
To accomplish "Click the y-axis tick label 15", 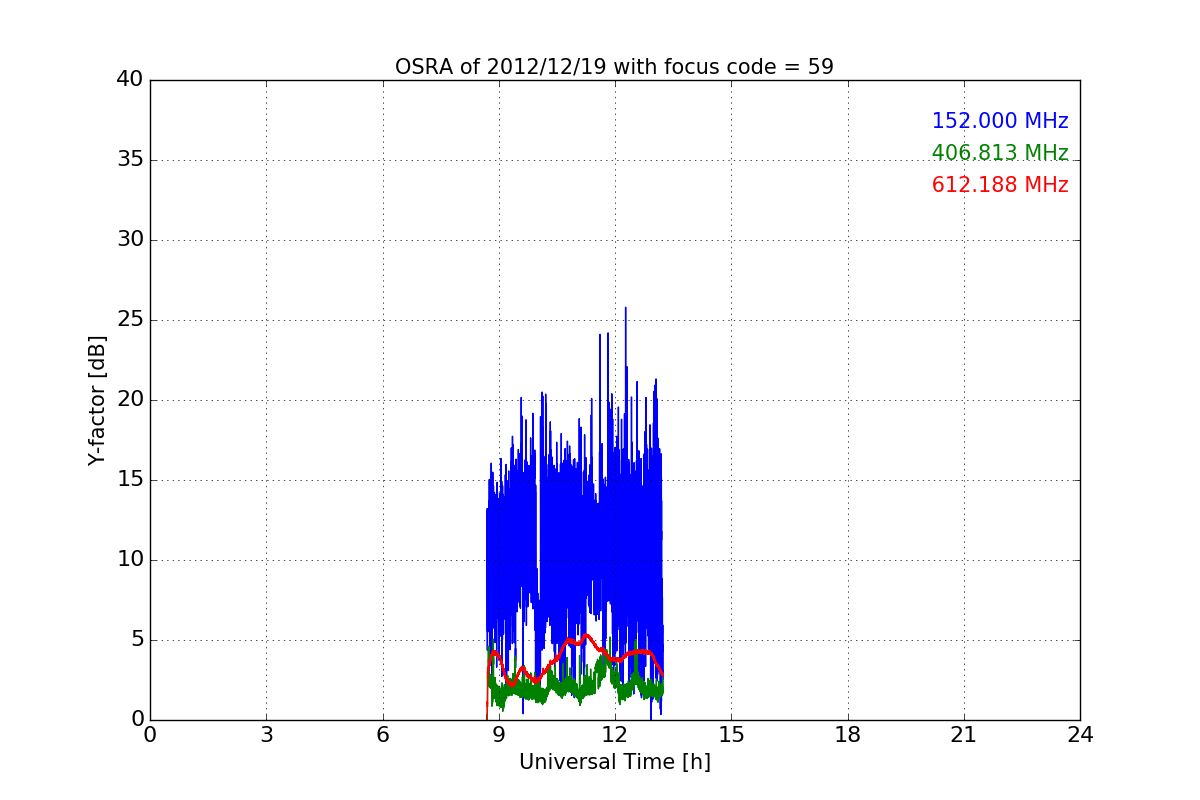I will pyautogui.click(x=129, y=480).
